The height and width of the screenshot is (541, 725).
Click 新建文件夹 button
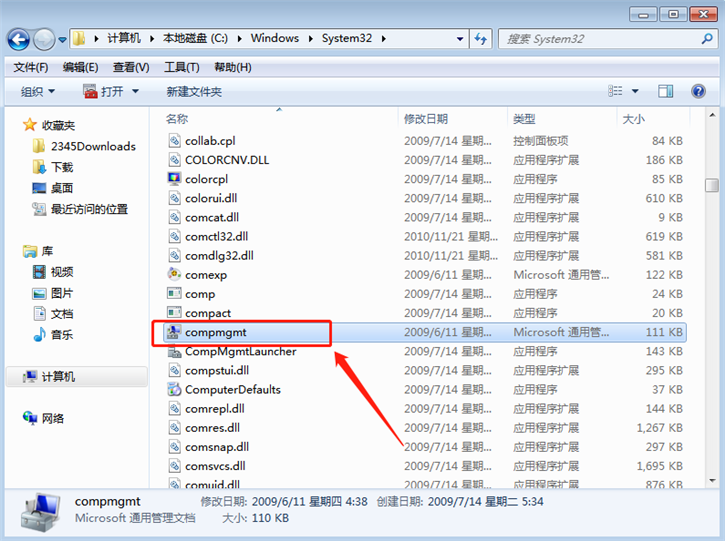tap(194, 92)
